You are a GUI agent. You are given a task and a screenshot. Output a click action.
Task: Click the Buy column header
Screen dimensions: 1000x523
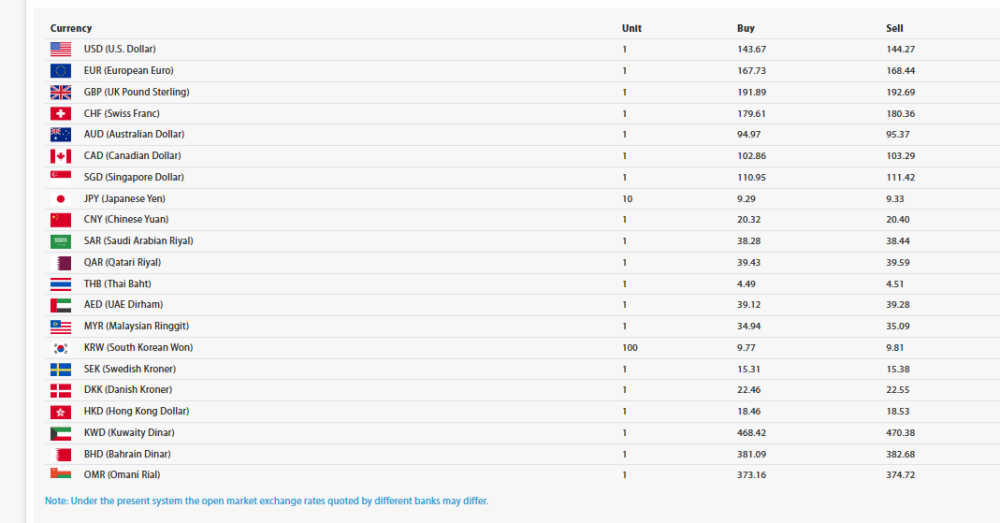coord(745,29)
